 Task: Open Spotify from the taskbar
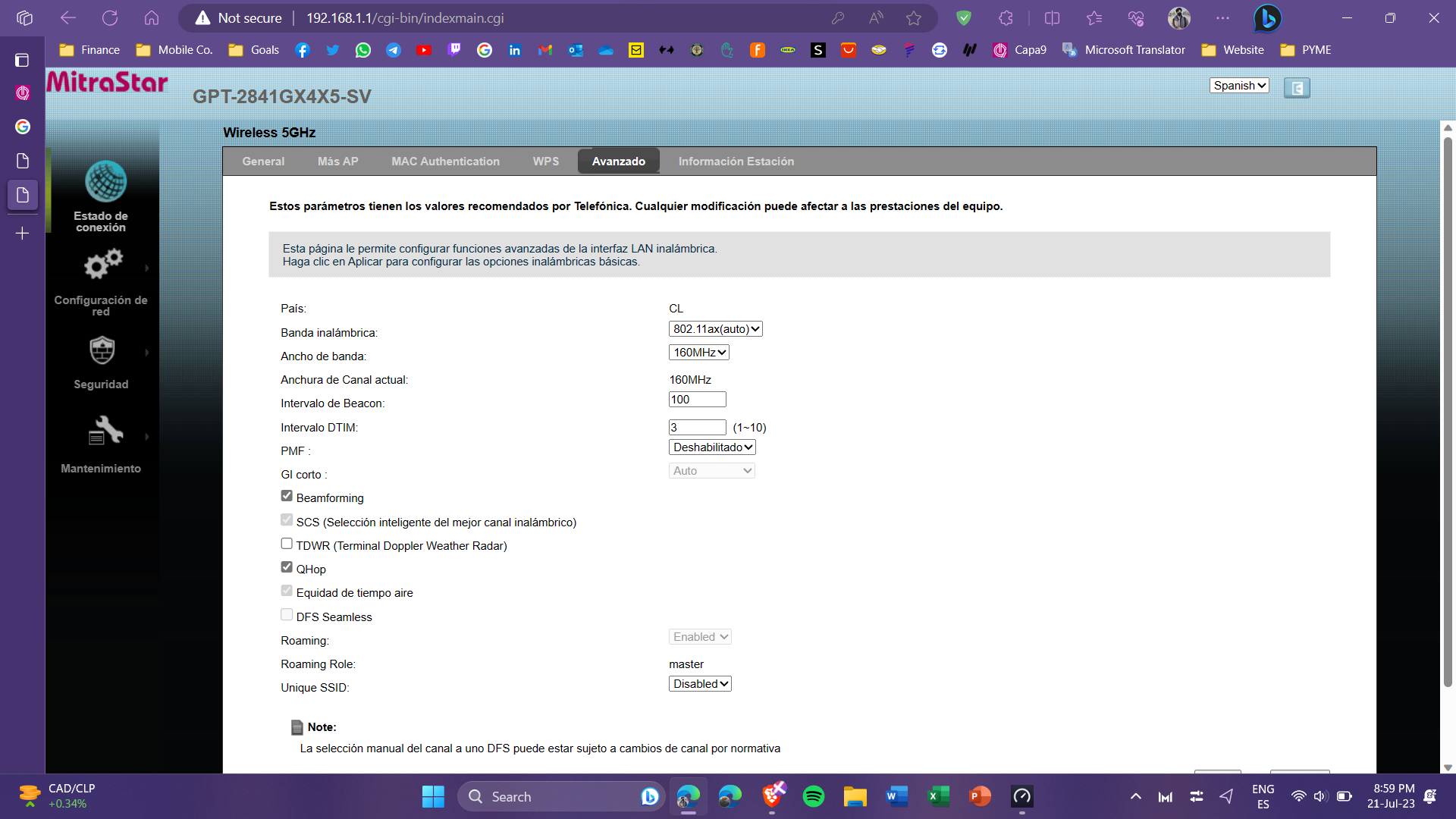point(814,796)
